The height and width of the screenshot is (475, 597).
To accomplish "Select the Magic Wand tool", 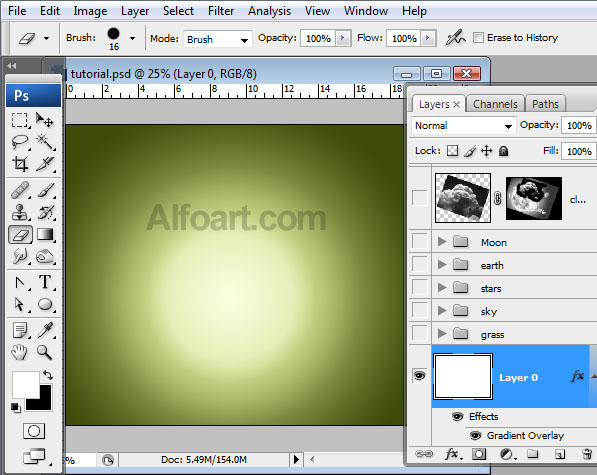I will pos(45,142).
